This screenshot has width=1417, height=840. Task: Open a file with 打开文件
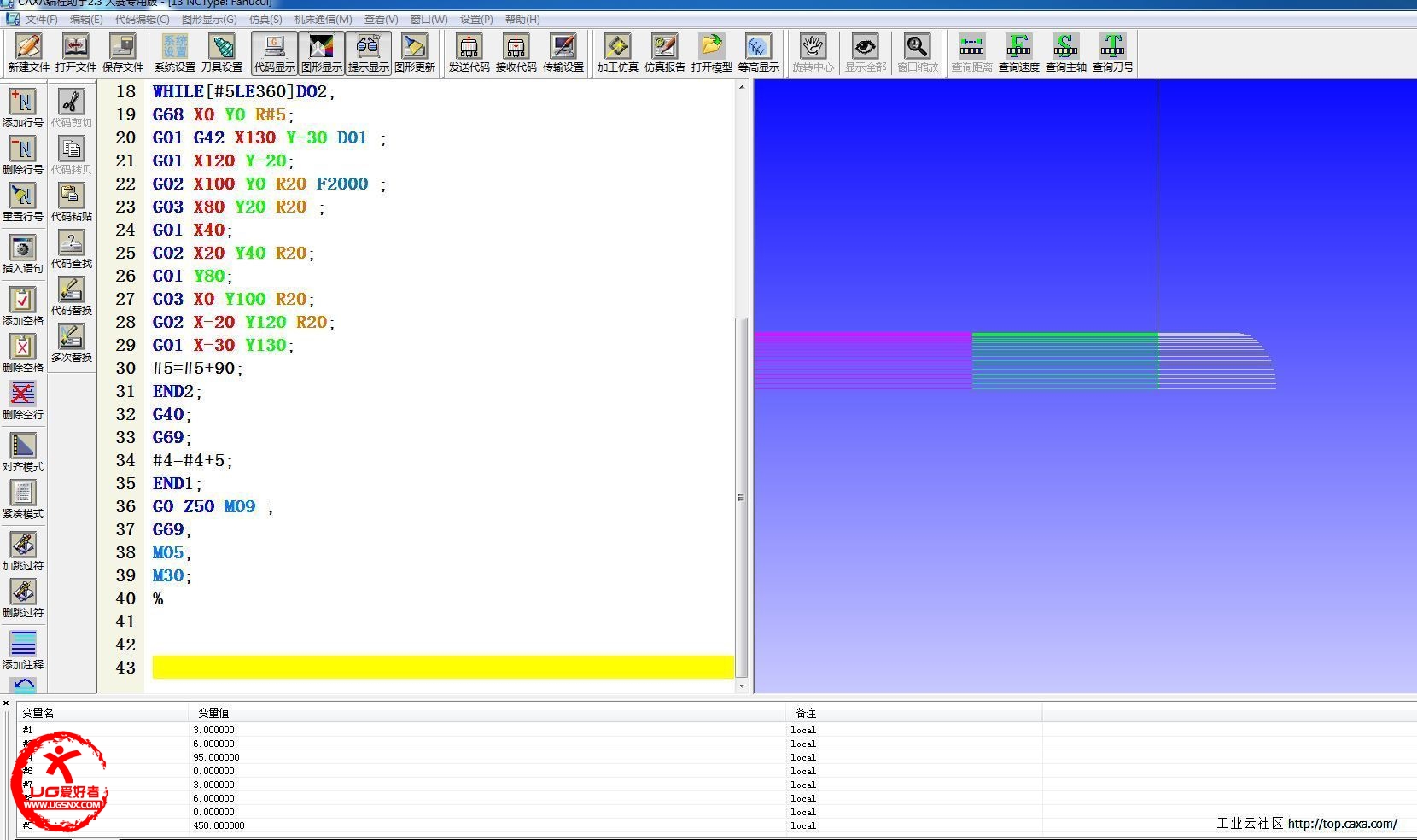(x=75, y=53)
